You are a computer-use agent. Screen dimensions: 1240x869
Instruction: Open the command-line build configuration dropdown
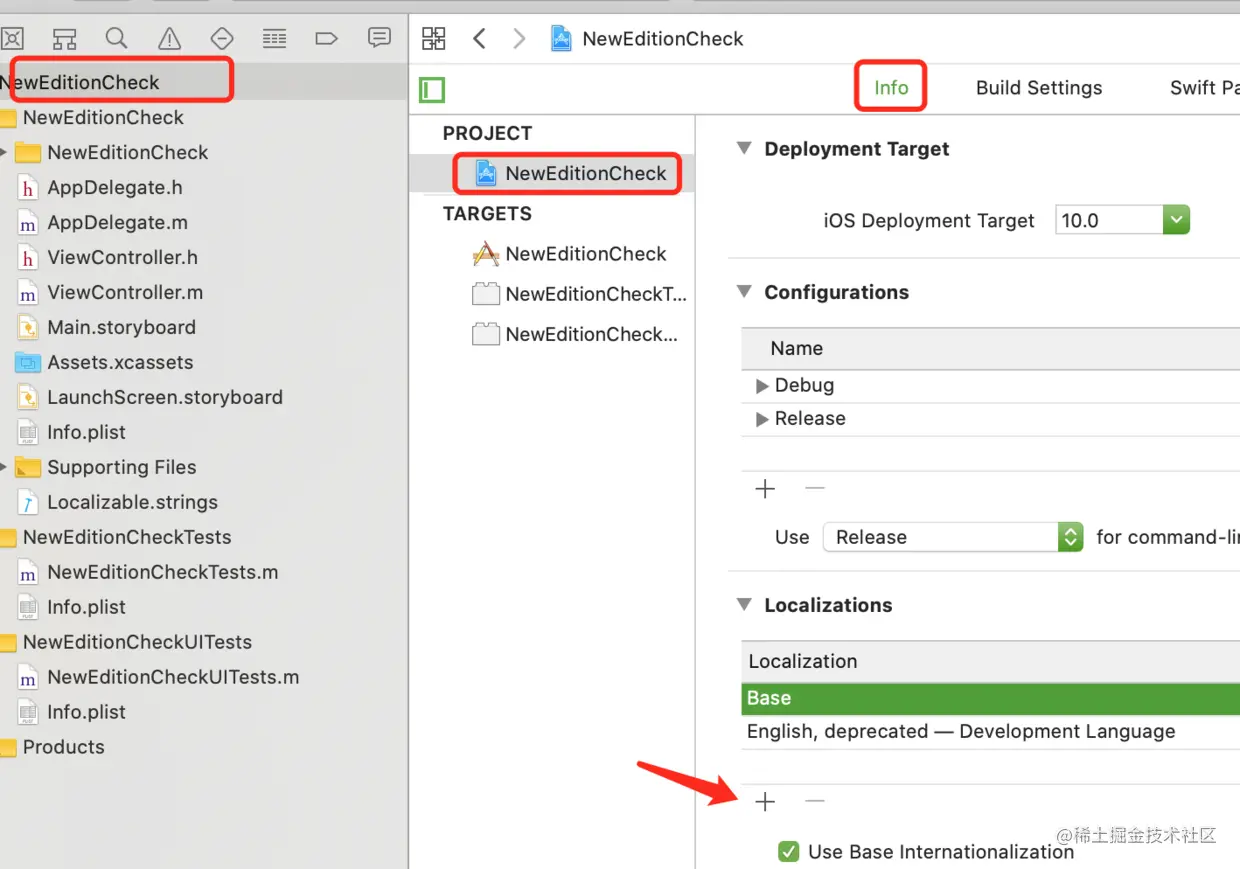(953, 537)
